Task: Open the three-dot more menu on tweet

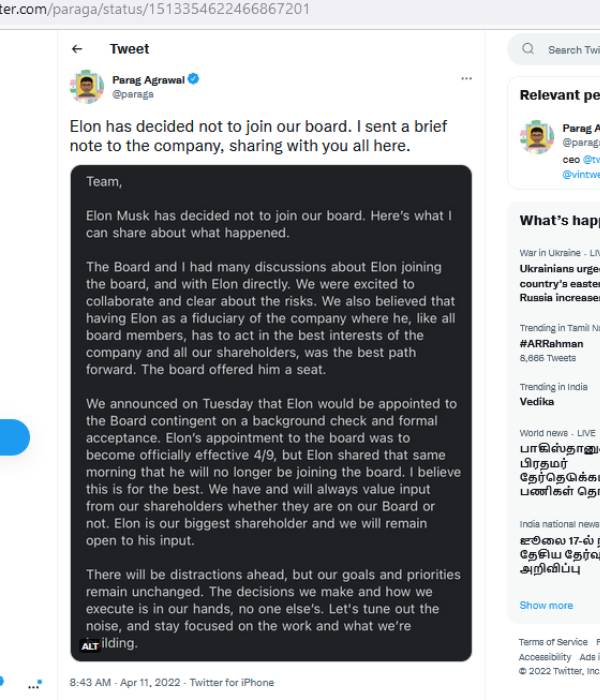Action: 466,79
